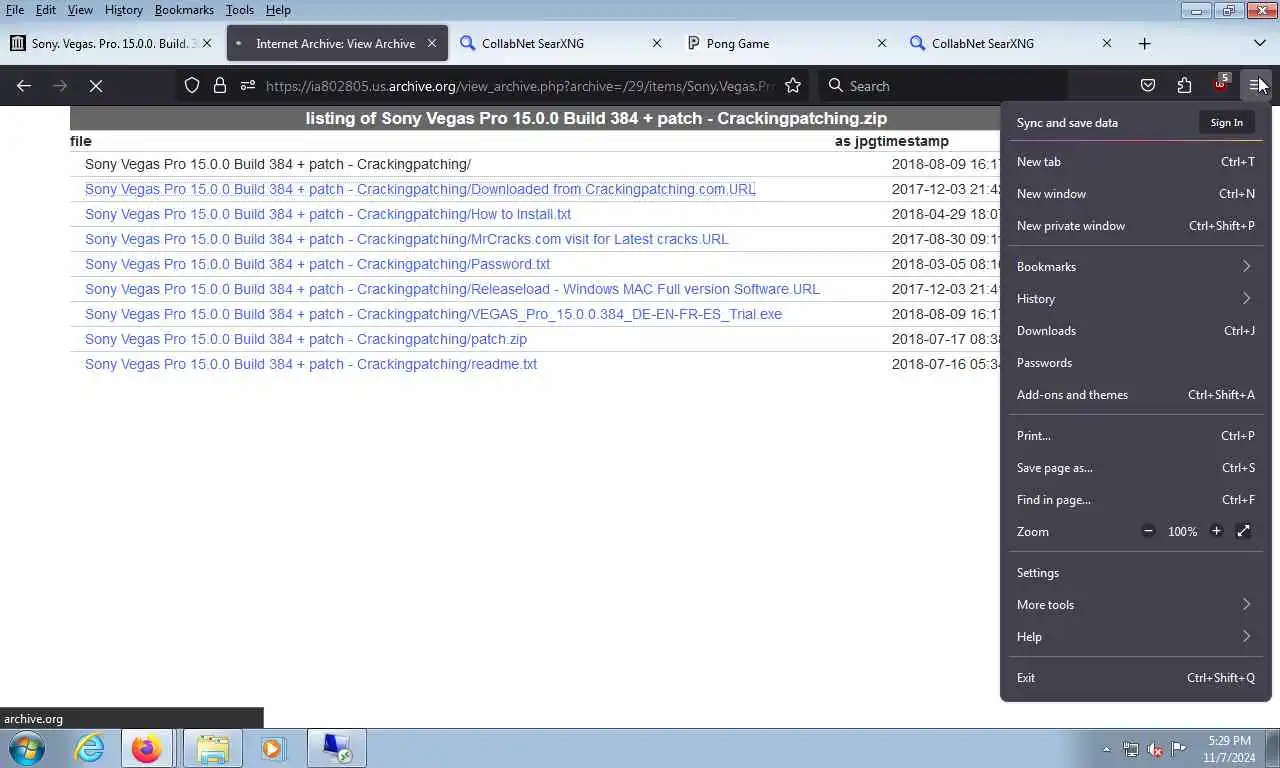Click the padlock site security icon
The width and height of the screenshot is (1280, 768).
pyautogui.click(x=220, y=86)
